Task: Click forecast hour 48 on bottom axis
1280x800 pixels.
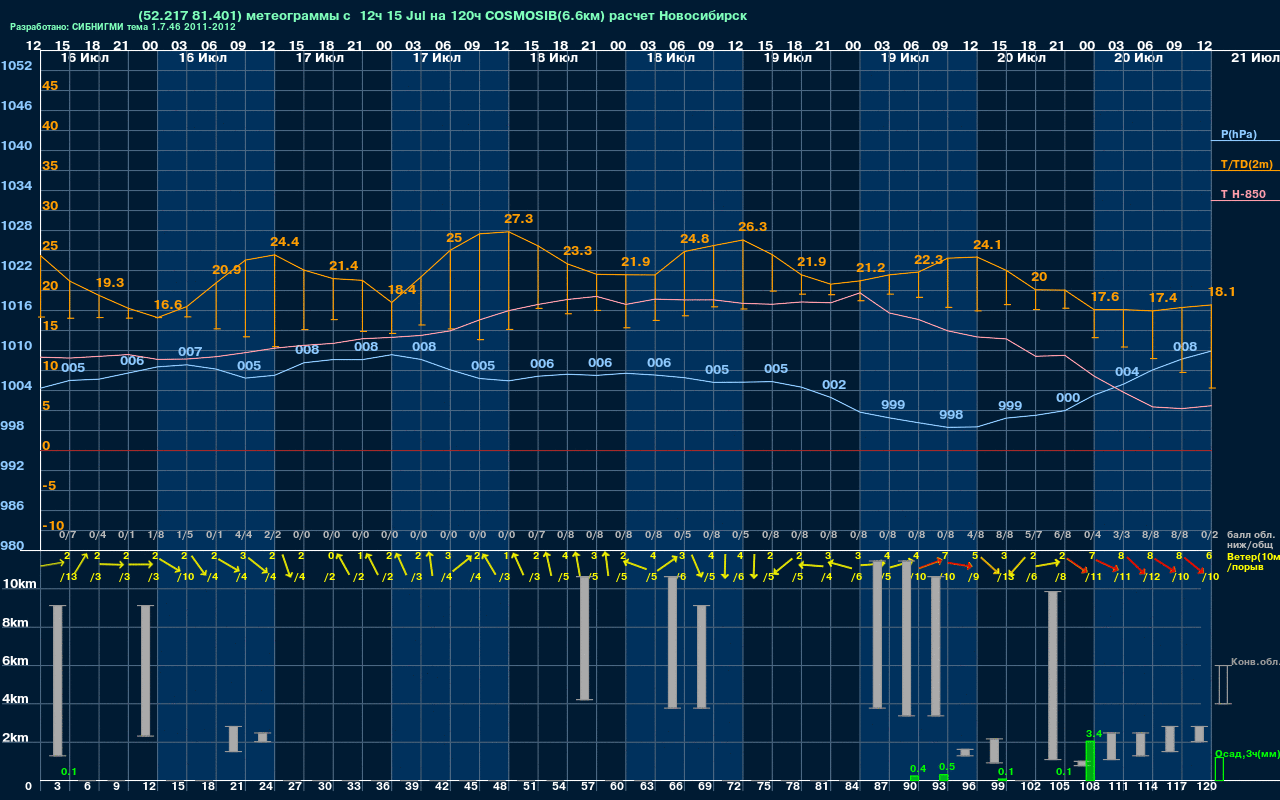Action: pos(500,787)
